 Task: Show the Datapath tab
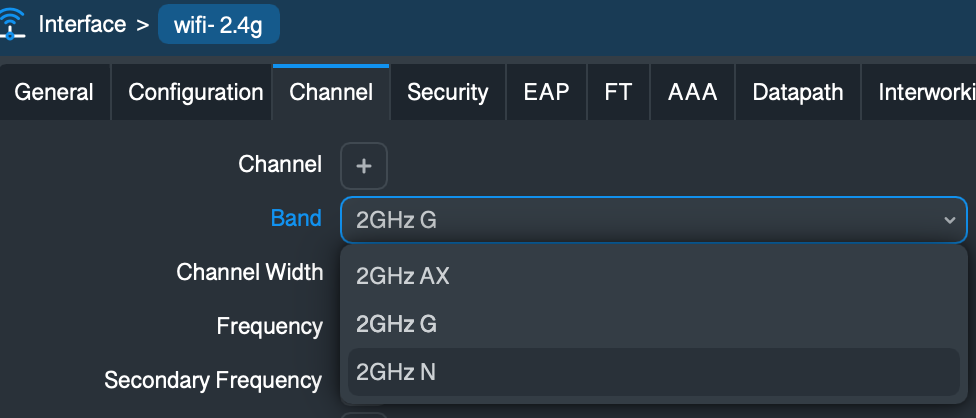797,93
